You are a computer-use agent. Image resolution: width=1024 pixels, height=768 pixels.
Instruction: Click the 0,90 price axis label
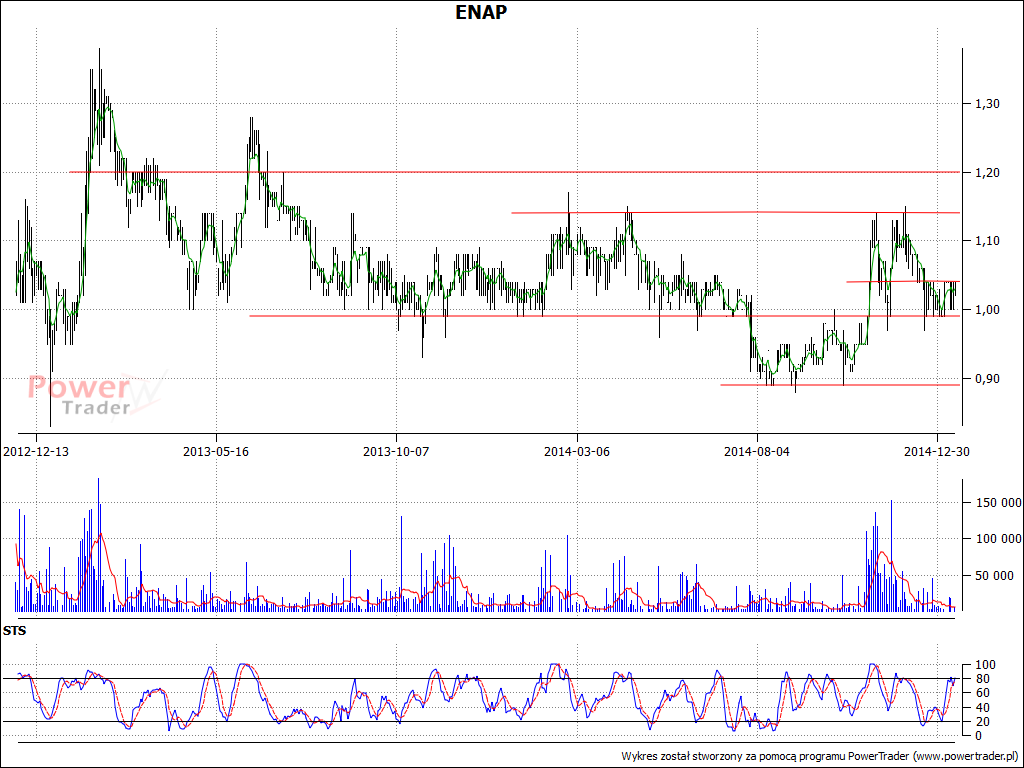[x=987, y=379]
